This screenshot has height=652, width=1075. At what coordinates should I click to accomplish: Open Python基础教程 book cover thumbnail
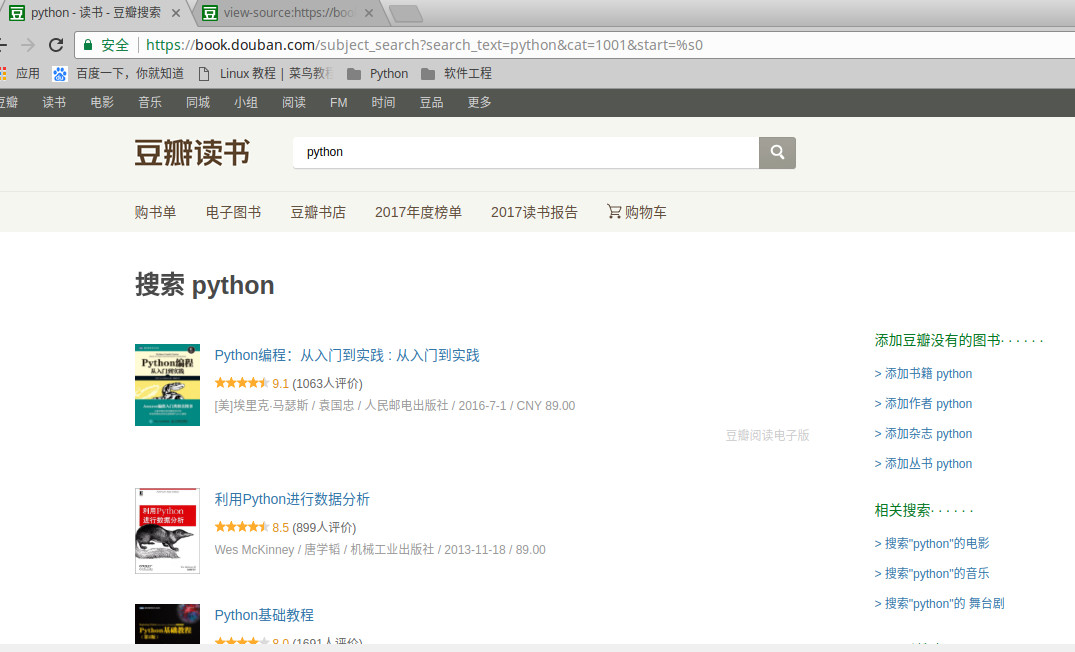(x=167, y=624)
